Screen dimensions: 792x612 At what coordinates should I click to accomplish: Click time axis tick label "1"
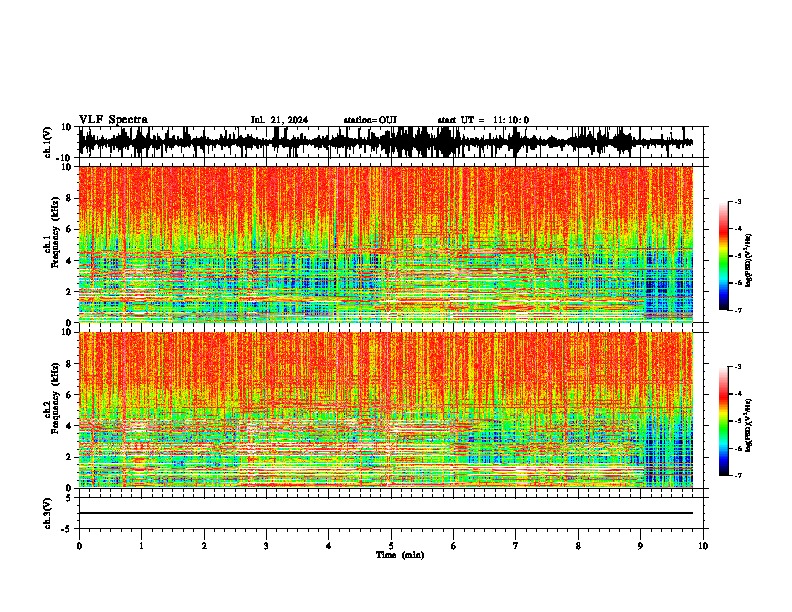coord(141,546)
